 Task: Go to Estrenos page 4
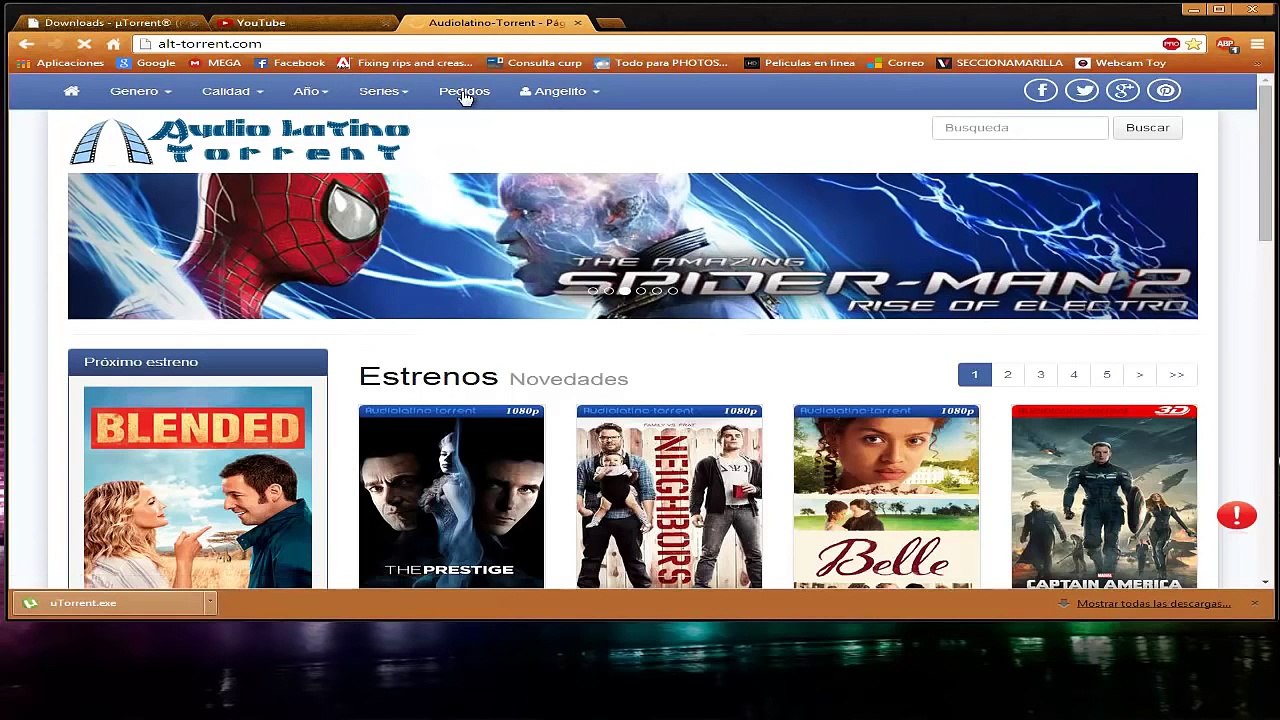[1074, 375]
